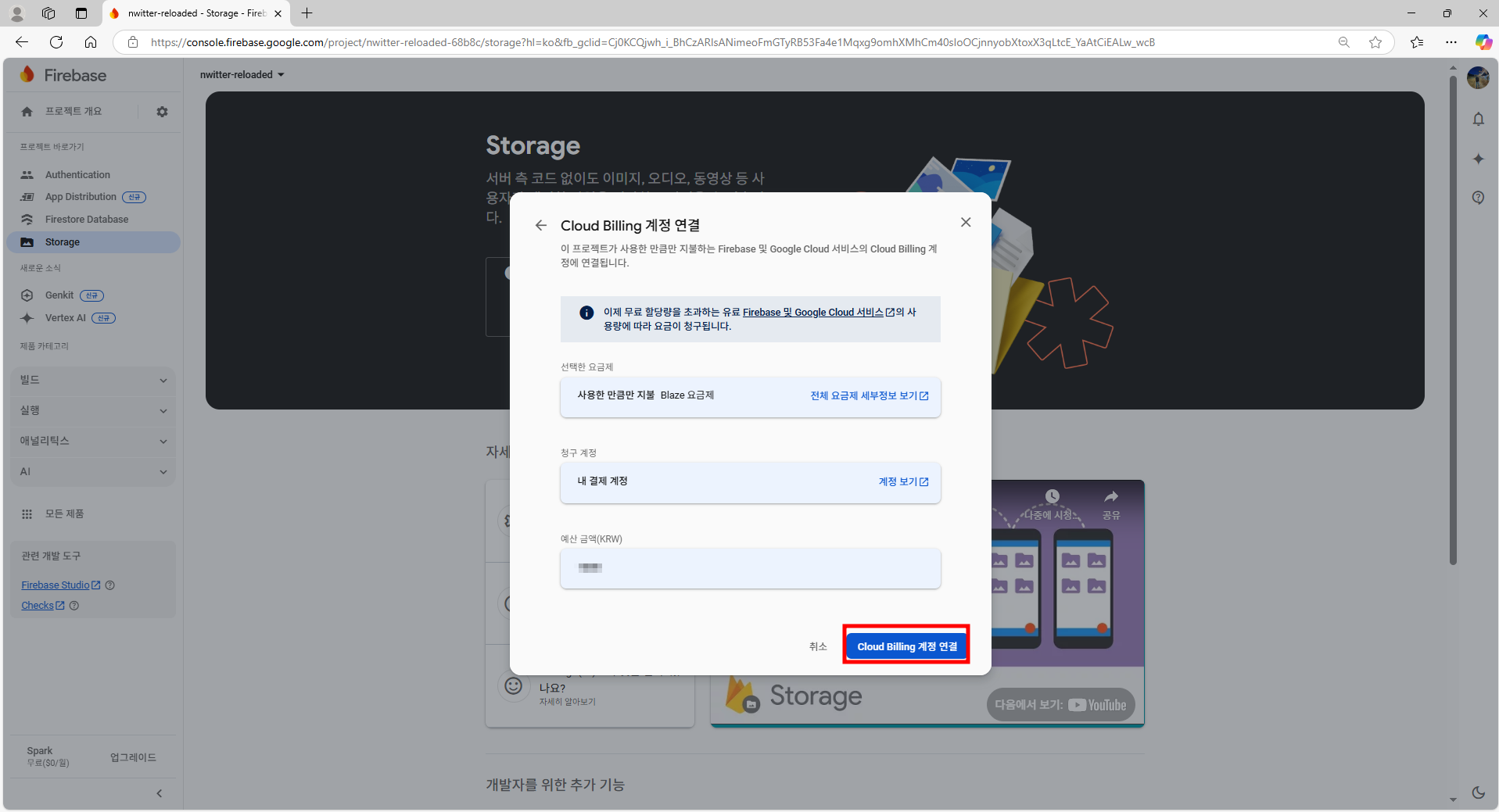Collapse the sidebar with the chevron
This screenshot has height=812, width=1499.
160,793
